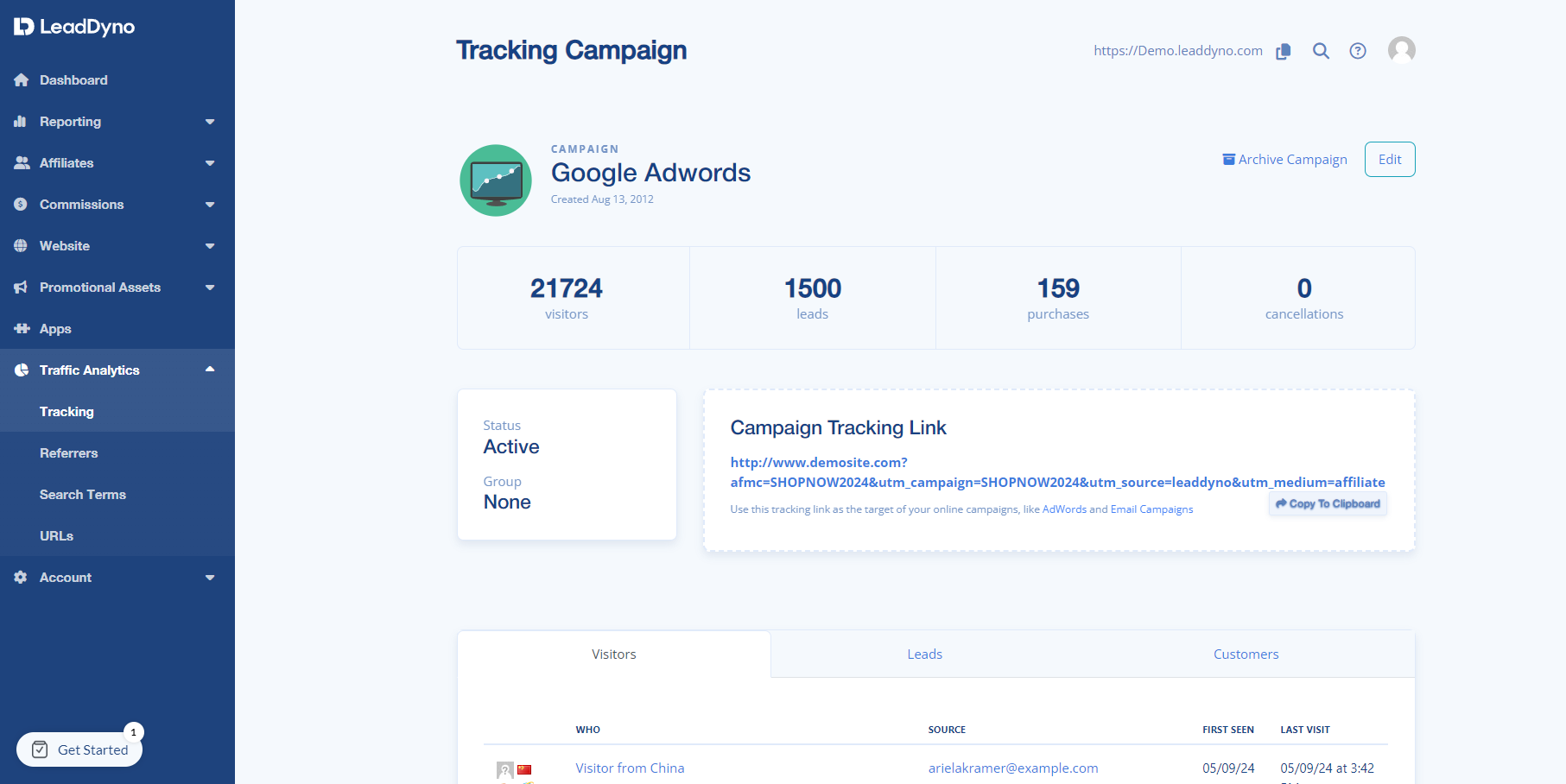The image size is (1566, 784).
Task: Click the Affiliates people icon
Action: [x=22, y=163]
